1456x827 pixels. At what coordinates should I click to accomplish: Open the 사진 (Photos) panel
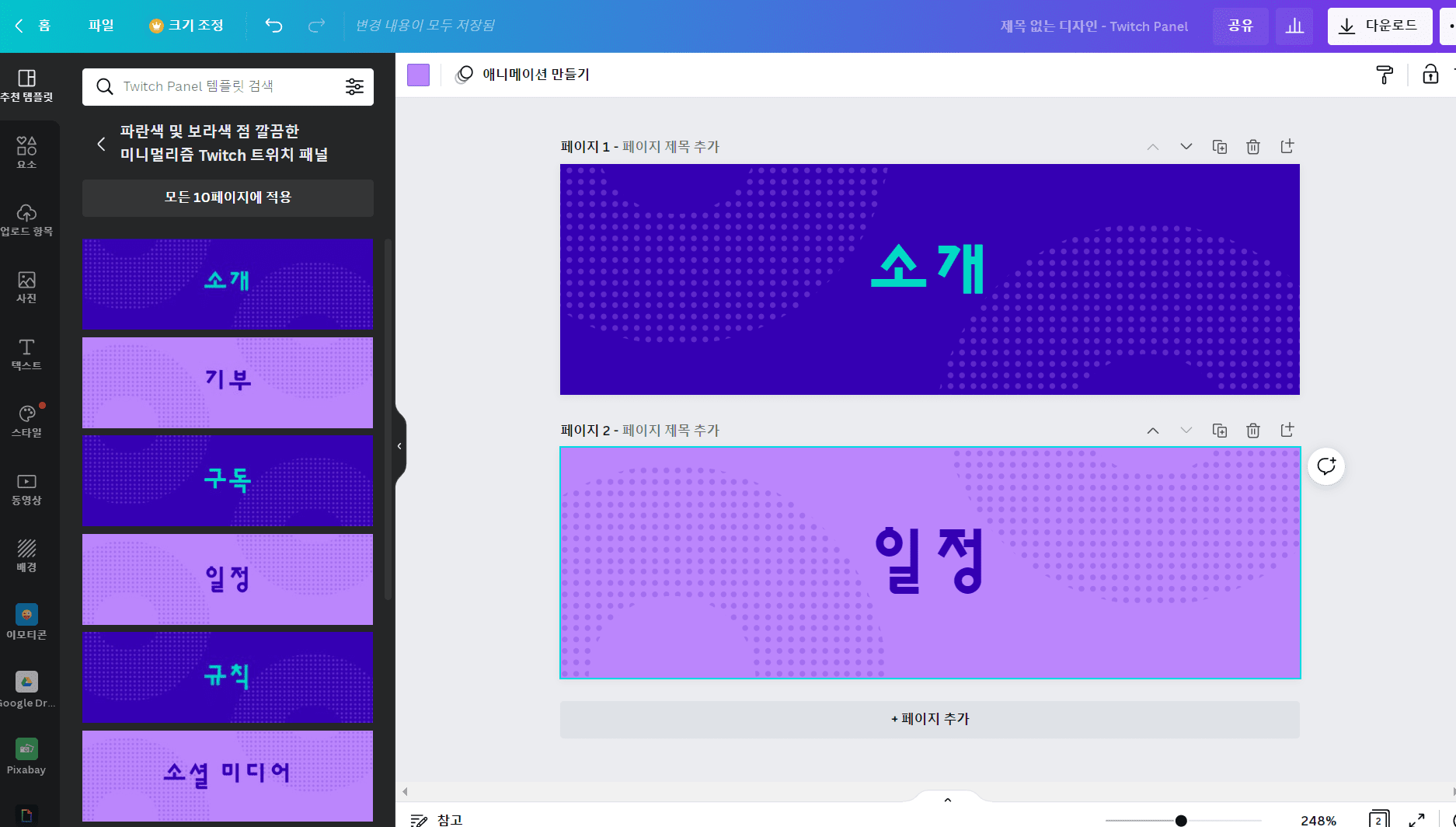point(26,287)
